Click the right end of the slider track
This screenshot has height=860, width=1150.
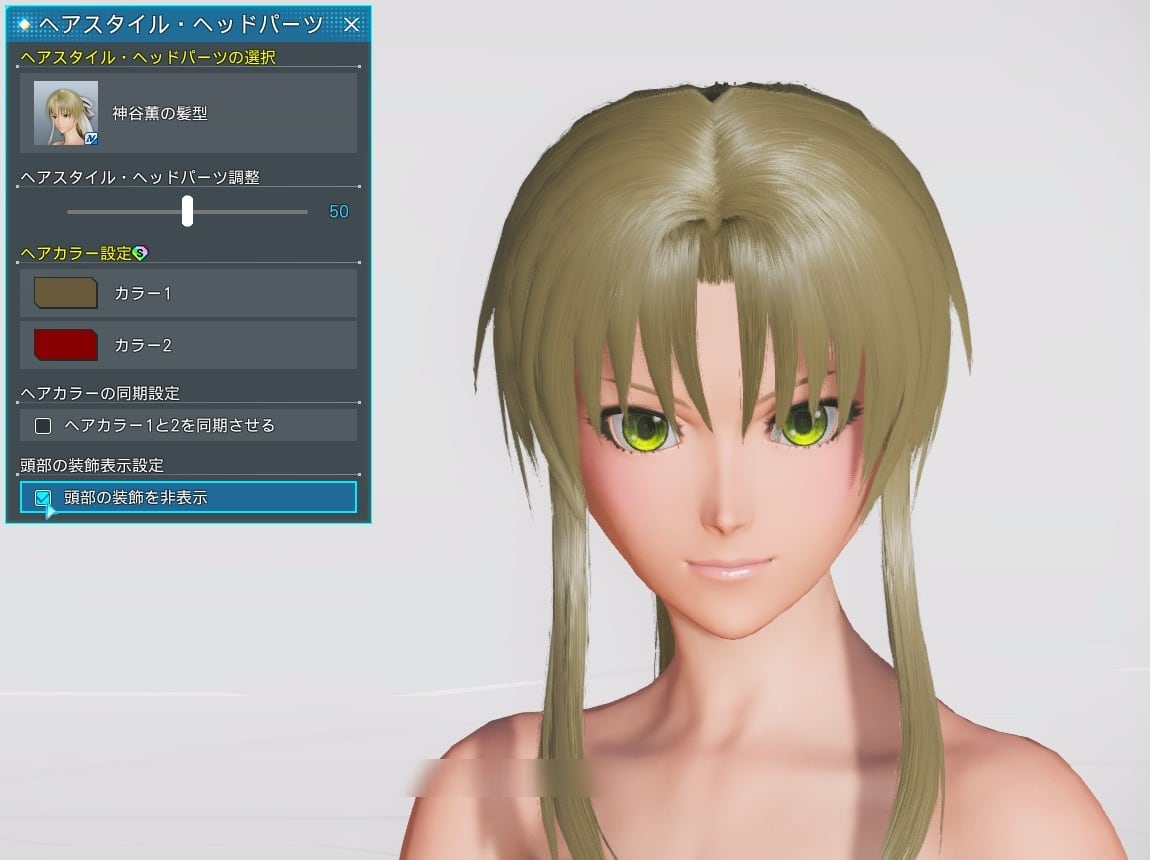click(x=305, y=211)
